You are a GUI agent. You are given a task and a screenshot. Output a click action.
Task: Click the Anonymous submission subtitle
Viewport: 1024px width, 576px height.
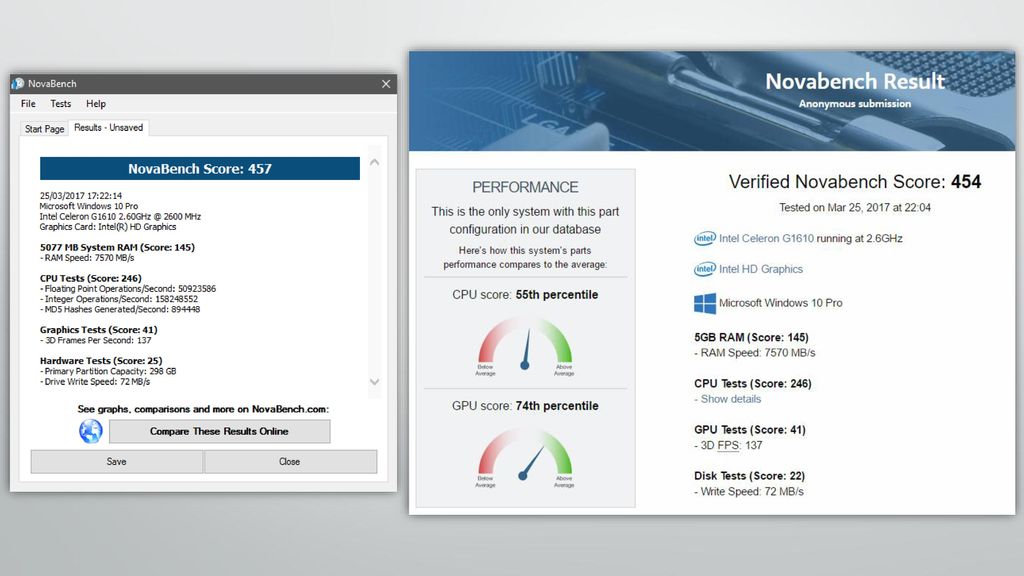[855, 104]
